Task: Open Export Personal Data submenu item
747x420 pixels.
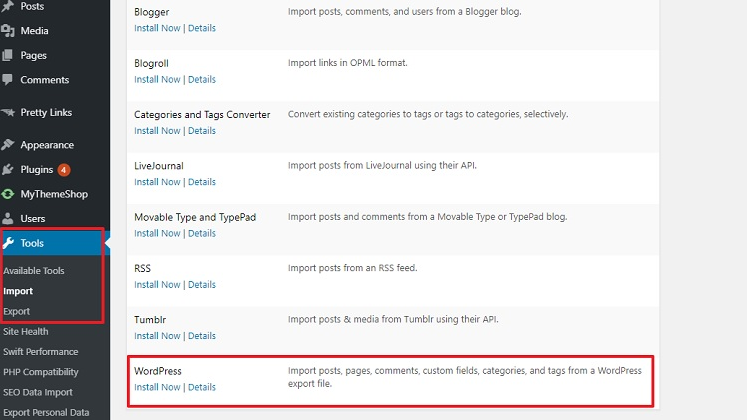Action: (46, 412)
